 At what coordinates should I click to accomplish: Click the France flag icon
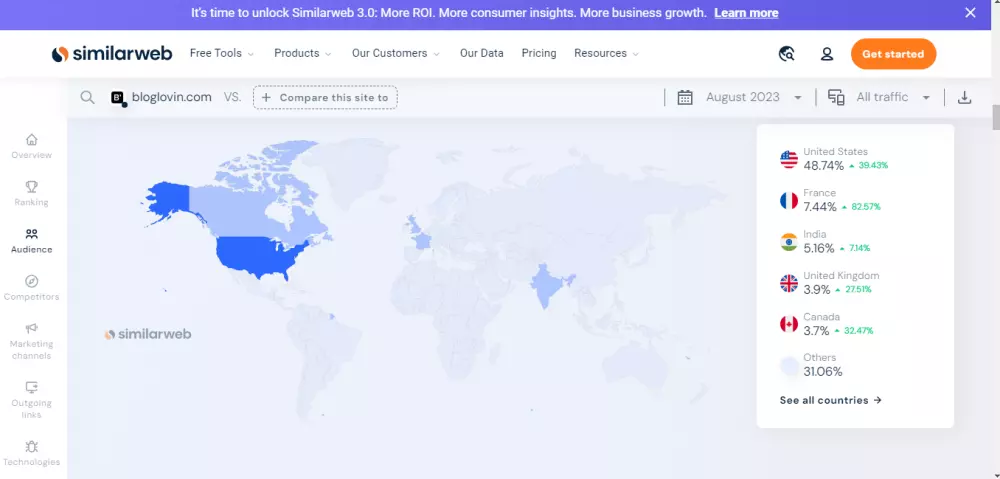pyautogui.click(x=789, y=200)
